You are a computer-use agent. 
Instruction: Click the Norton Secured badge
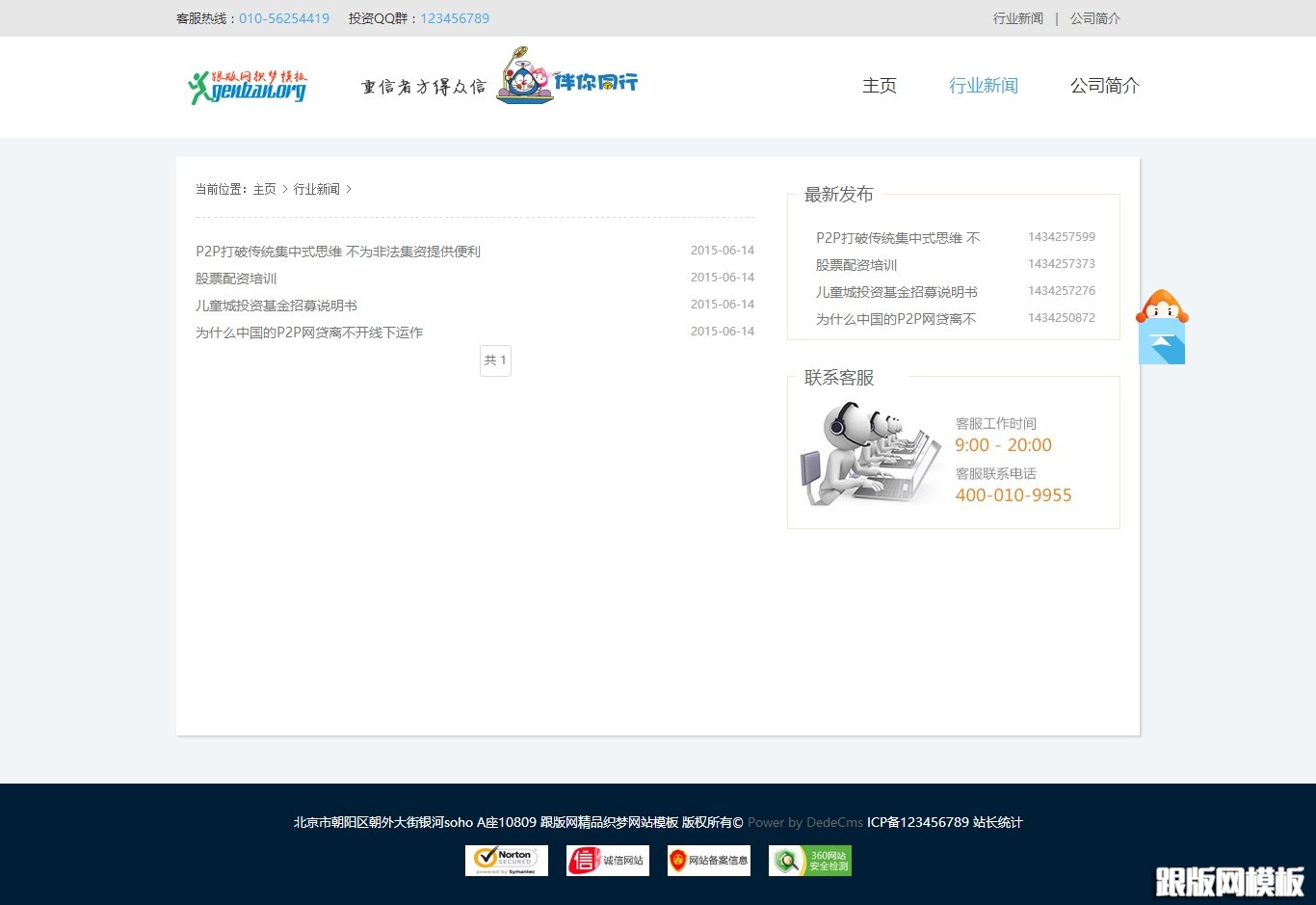(x=506, y=860)
